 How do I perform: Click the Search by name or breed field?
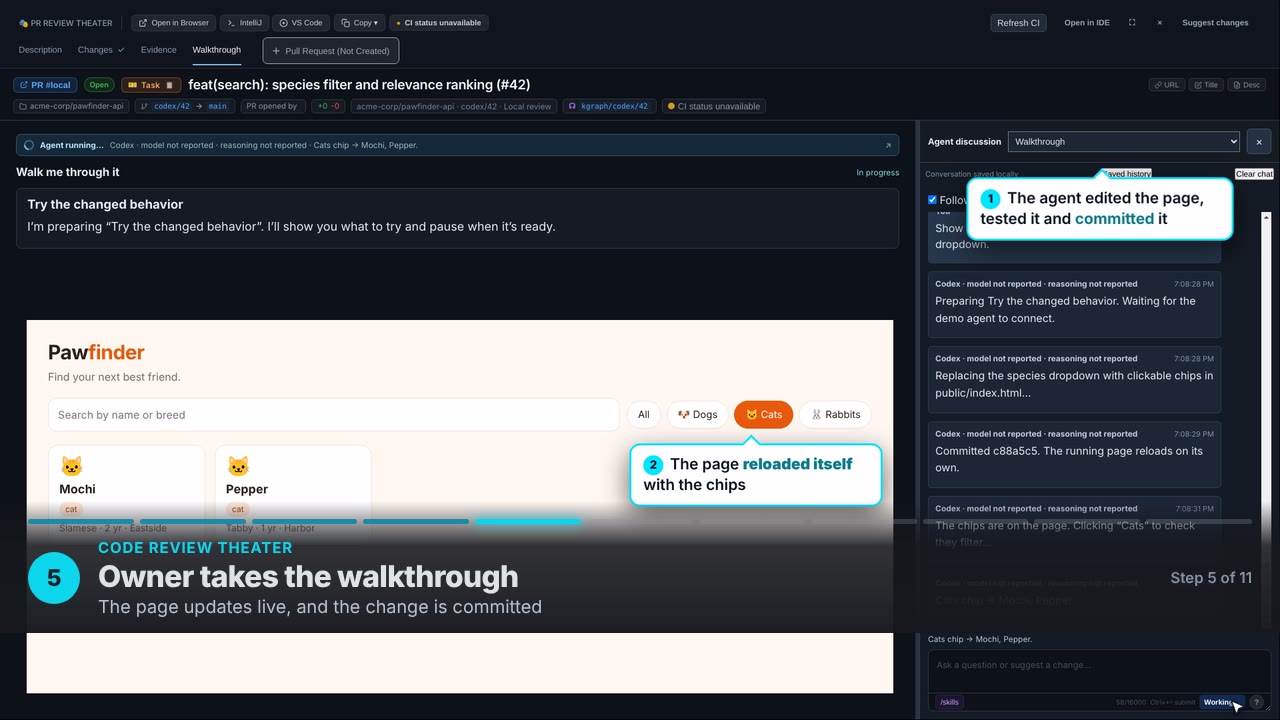point(334,415)
